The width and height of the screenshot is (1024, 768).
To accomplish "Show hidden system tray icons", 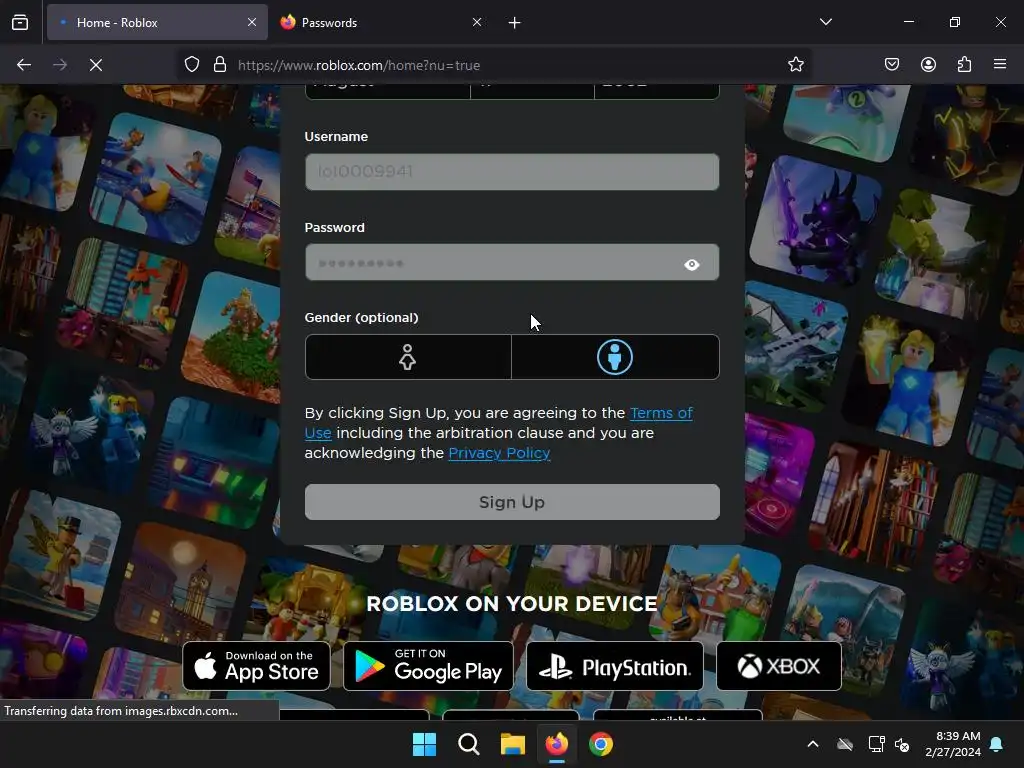I will click(x=813, y=744).
